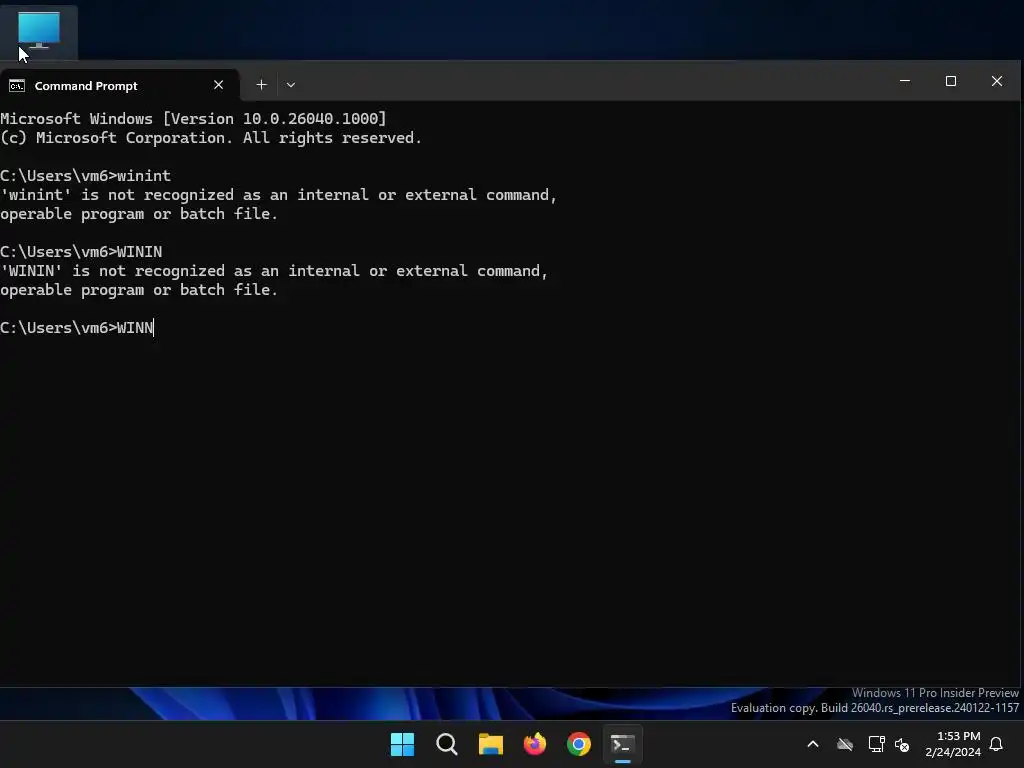Launch File Explorer from taskbar
The width and height of the screenshot is (1024, 768).
click(490, 744)
